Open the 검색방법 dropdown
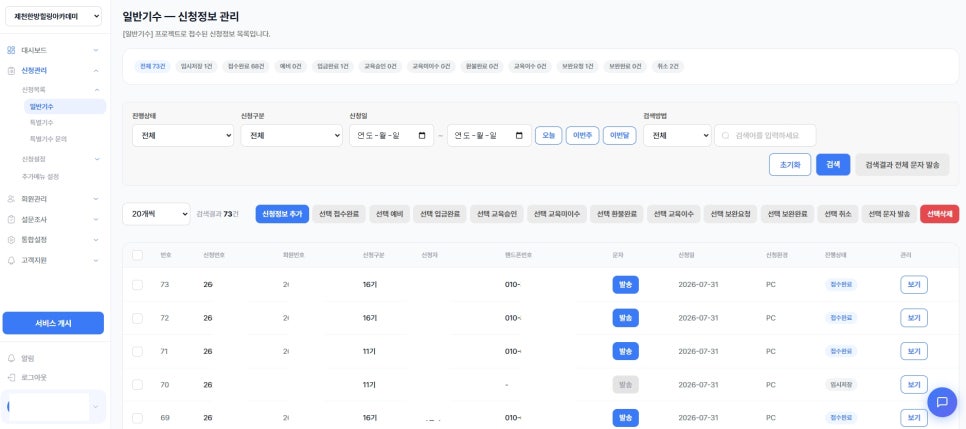This screenshot has width=966, height=429. 677,136
